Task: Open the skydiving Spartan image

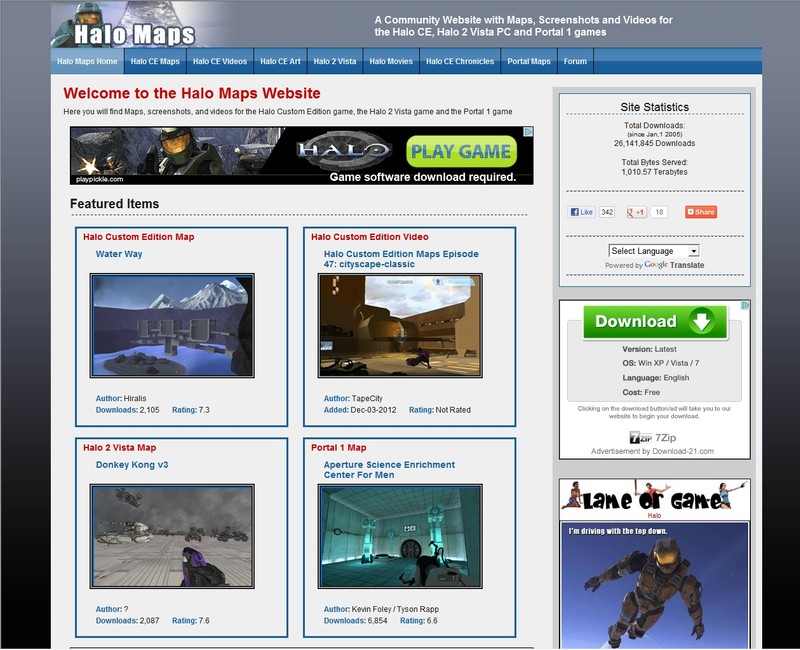Action: tap(655, 585)
